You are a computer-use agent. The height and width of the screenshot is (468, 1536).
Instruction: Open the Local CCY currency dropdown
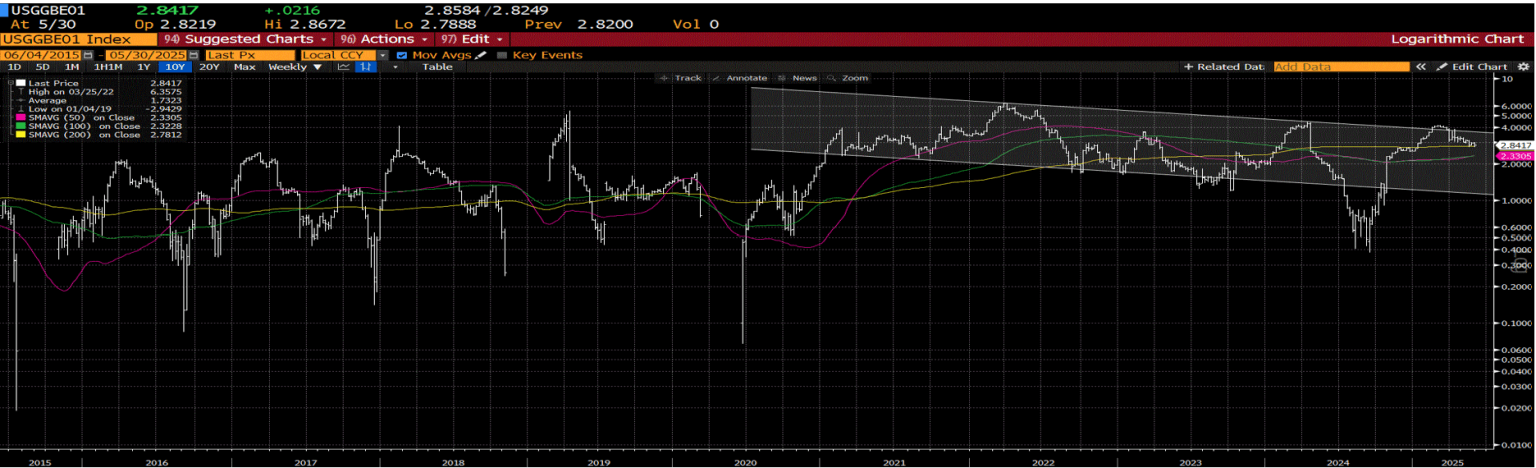pos(345,55)
